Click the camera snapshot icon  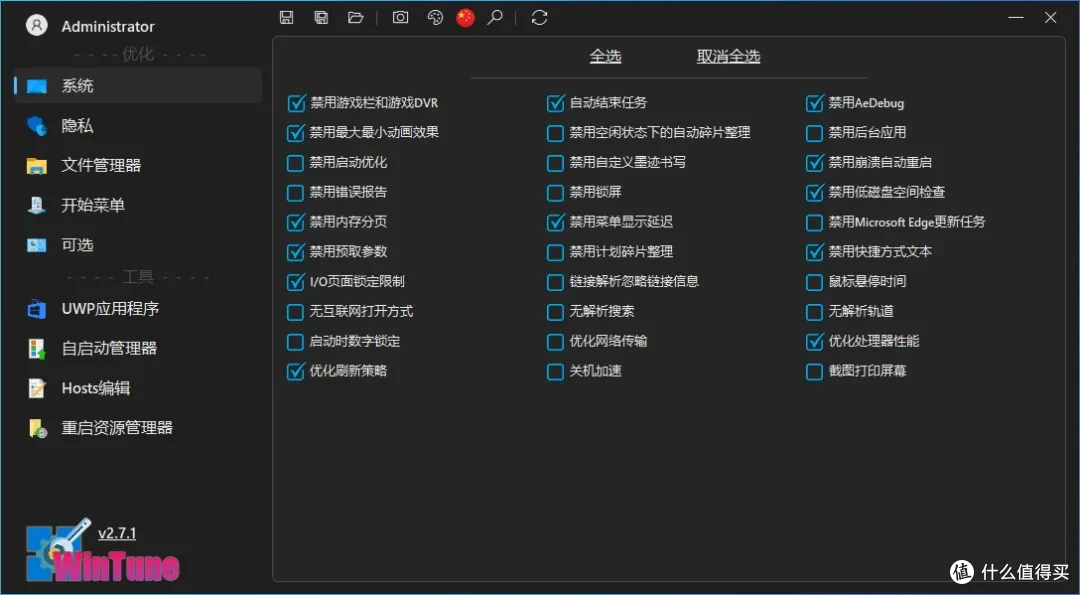pyautogui.click(x=400, y=18)
